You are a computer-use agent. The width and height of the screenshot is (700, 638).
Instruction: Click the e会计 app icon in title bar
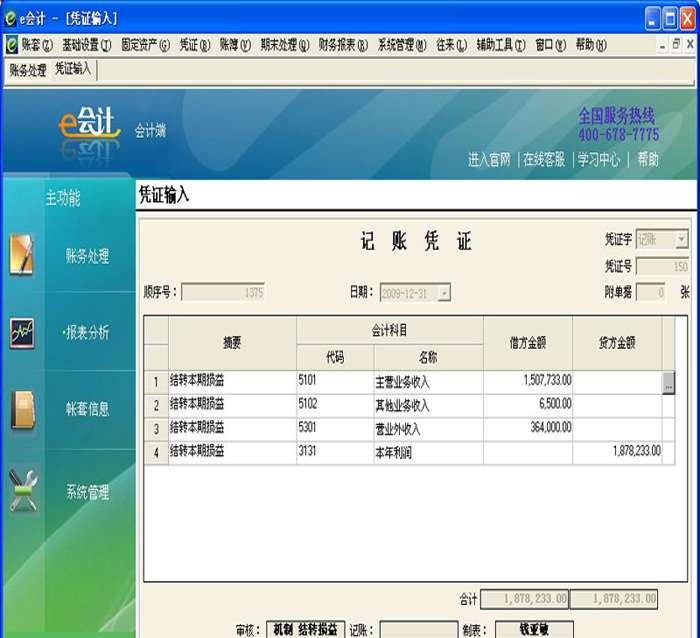click(x=10, y=18)
